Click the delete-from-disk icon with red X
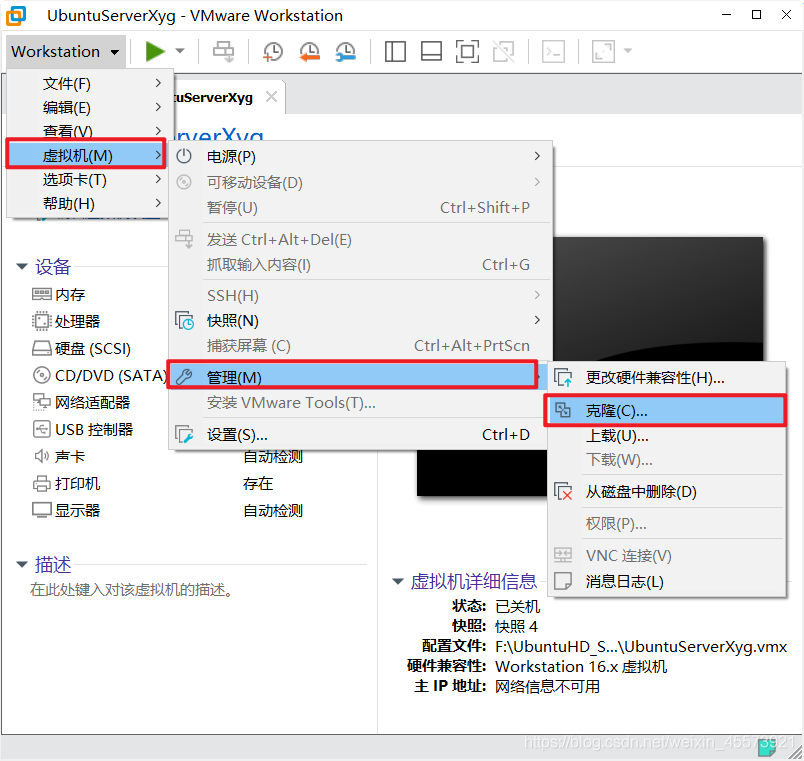This screenshot has width=804, height=761. click(563, 491)
